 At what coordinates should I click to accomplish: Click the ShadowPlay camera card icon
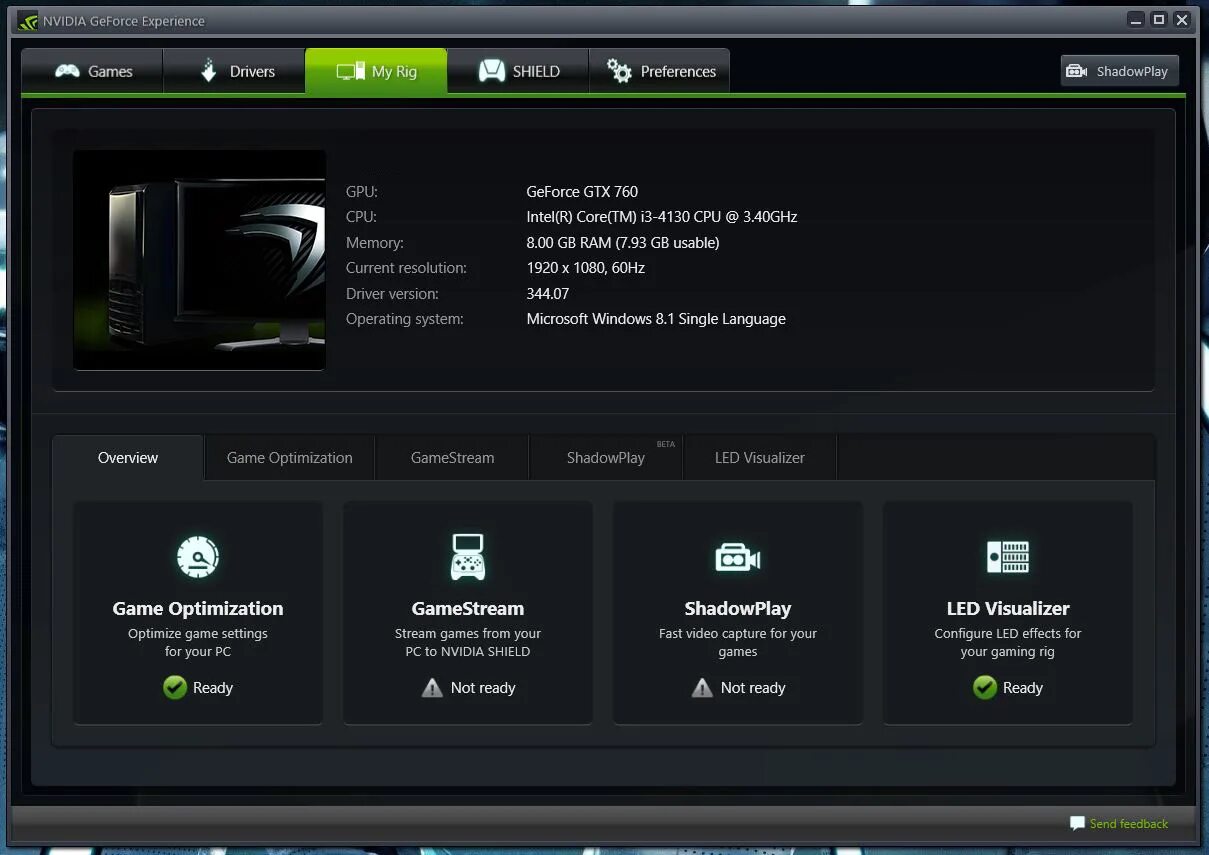(x=737, y=557)
